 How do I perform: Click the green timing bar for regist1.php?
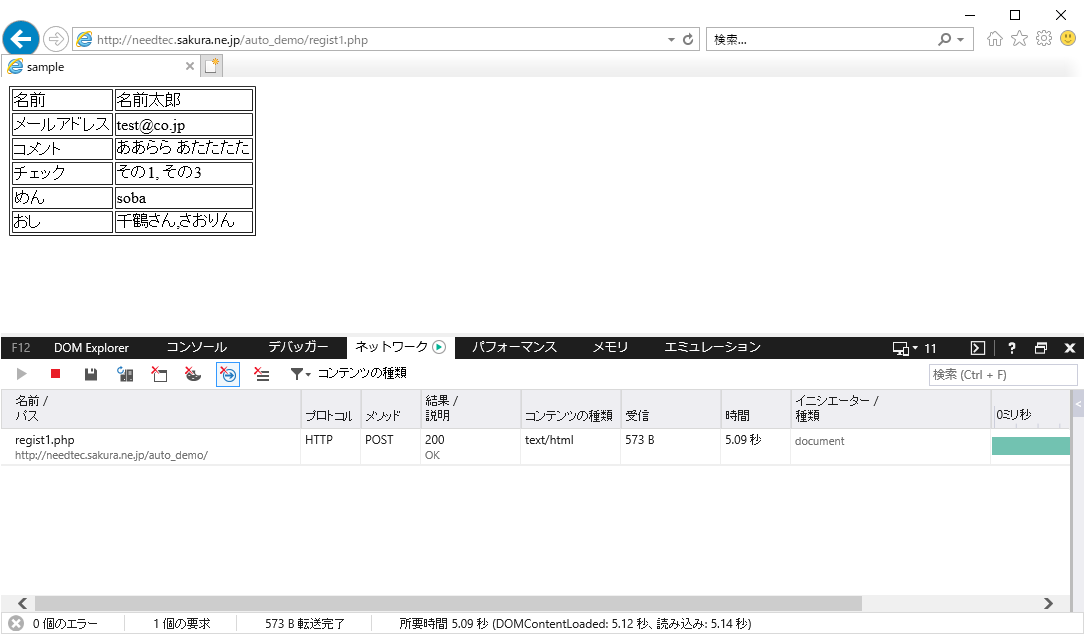(x=1031, y=446)
